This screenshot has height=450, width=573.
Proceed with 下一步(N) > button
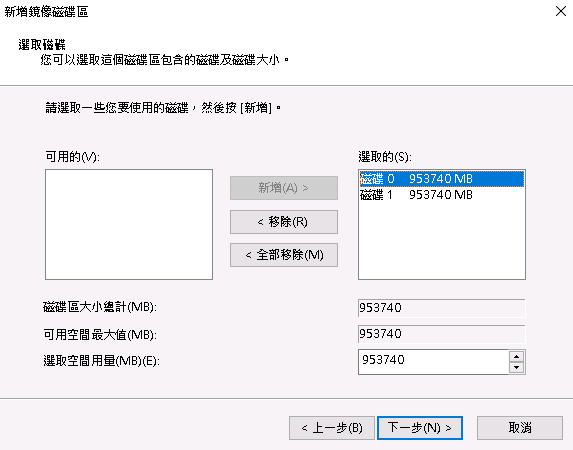(x=420, y=428)
